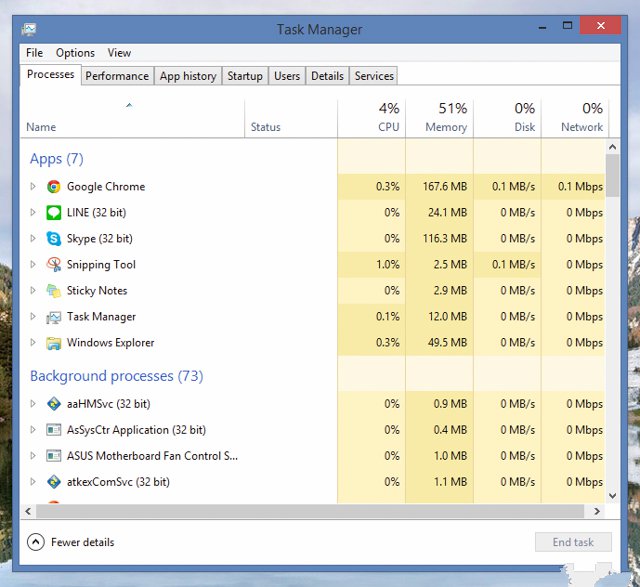Open the Options menu
The height and width of the screenshot is (587, 640).
coord(75,53)
